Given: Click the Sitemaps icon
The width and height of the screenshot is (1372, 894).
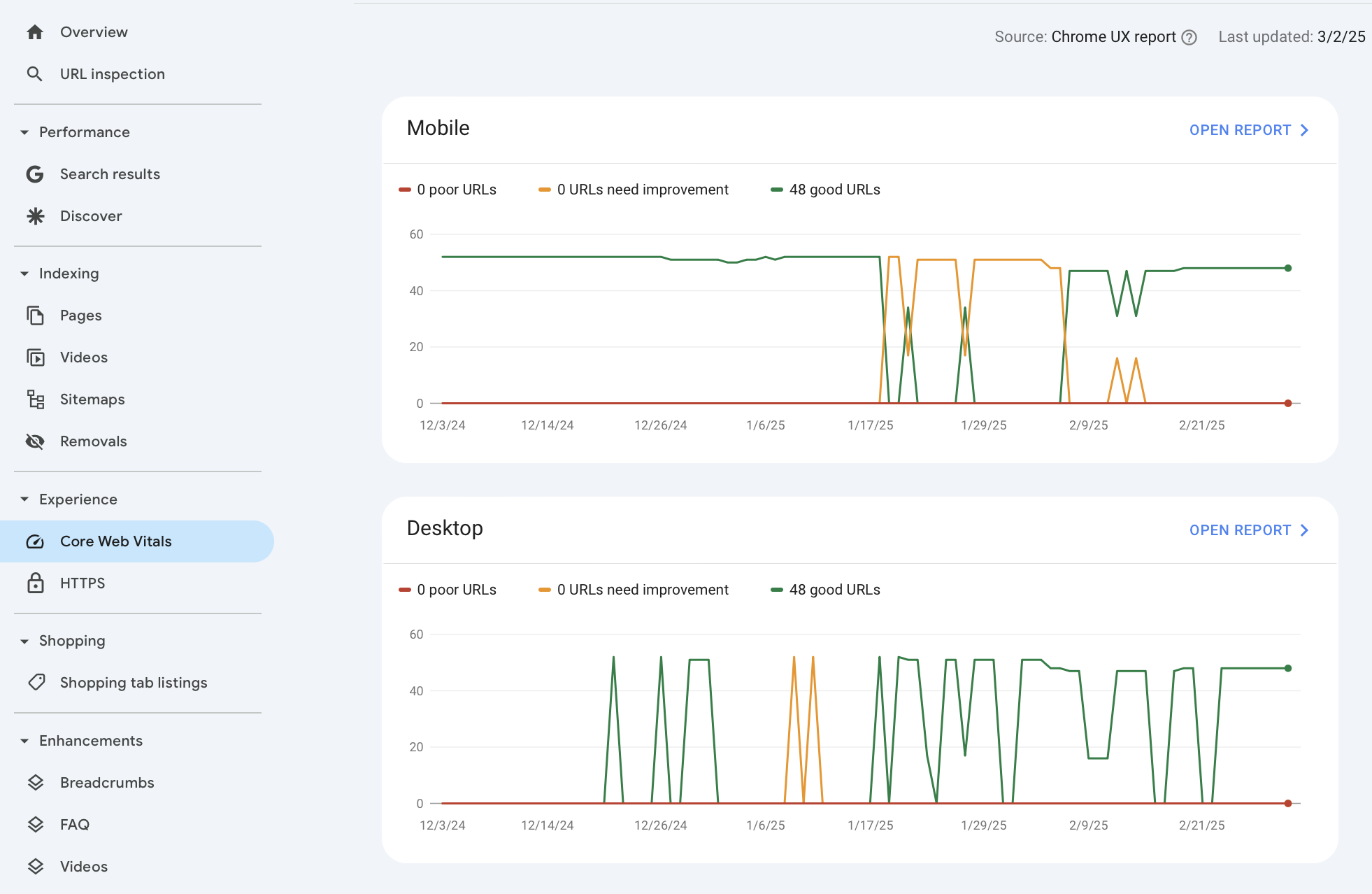Looking at the screenshot, I should tap(34, 399).
